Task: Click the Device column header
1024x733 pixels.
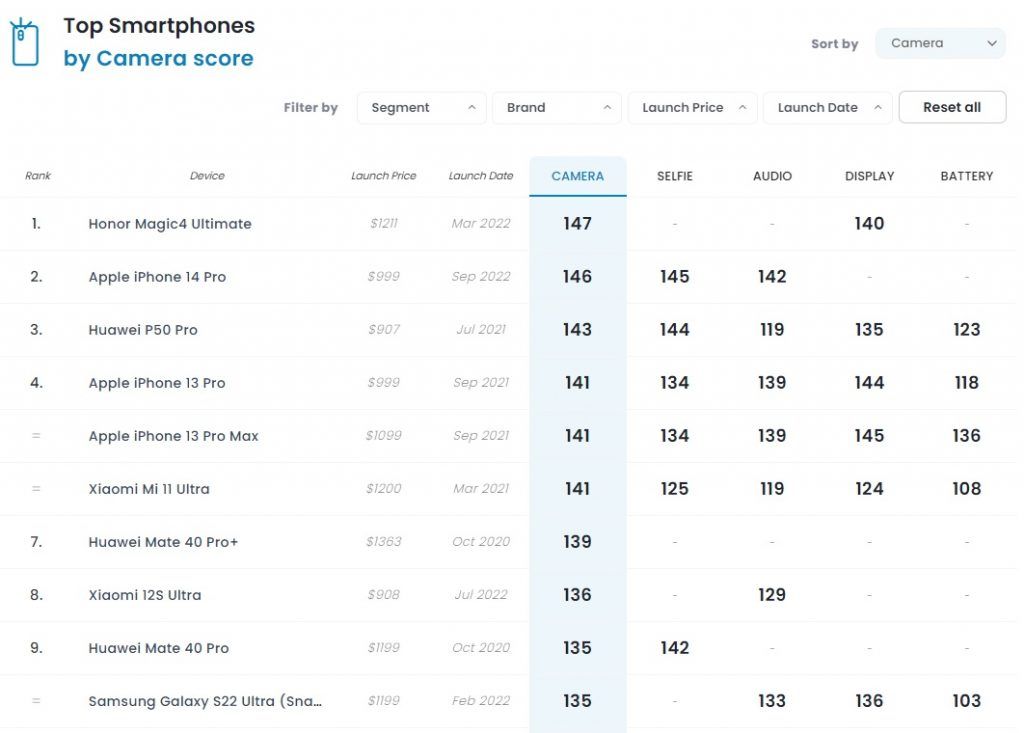Action: click(x=207, y=176)
